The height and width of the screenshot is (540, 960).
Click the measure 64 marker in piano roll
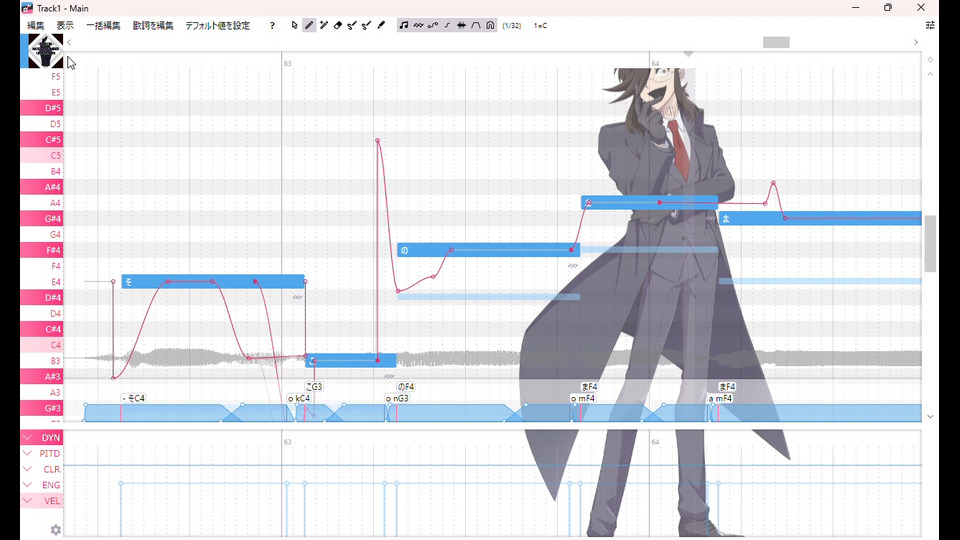655,64
